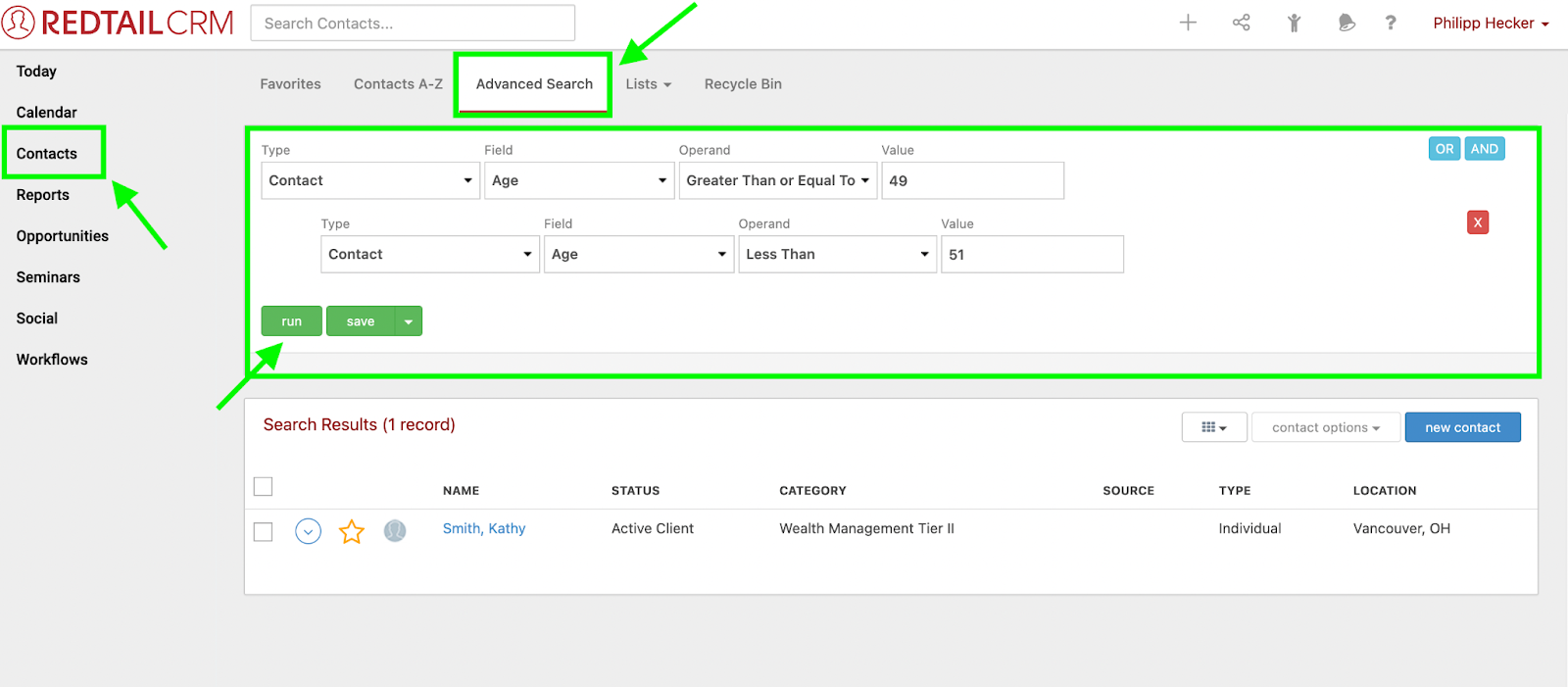Tick the select-all checkbox in results header
This screenshot has height=687, width=1568.
tap(264, 487)
